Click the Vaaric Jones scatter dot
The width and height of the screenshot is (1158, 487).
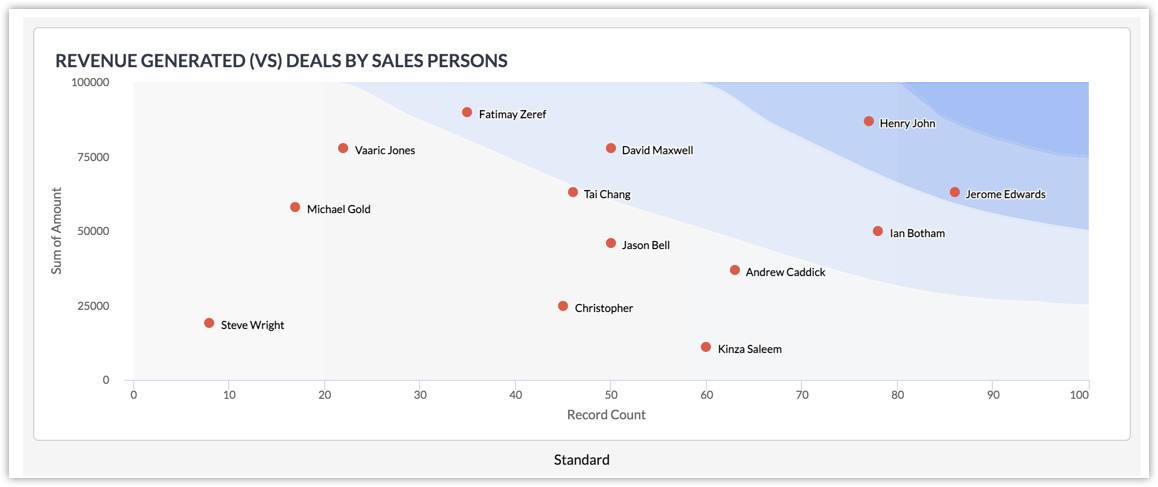343,149
